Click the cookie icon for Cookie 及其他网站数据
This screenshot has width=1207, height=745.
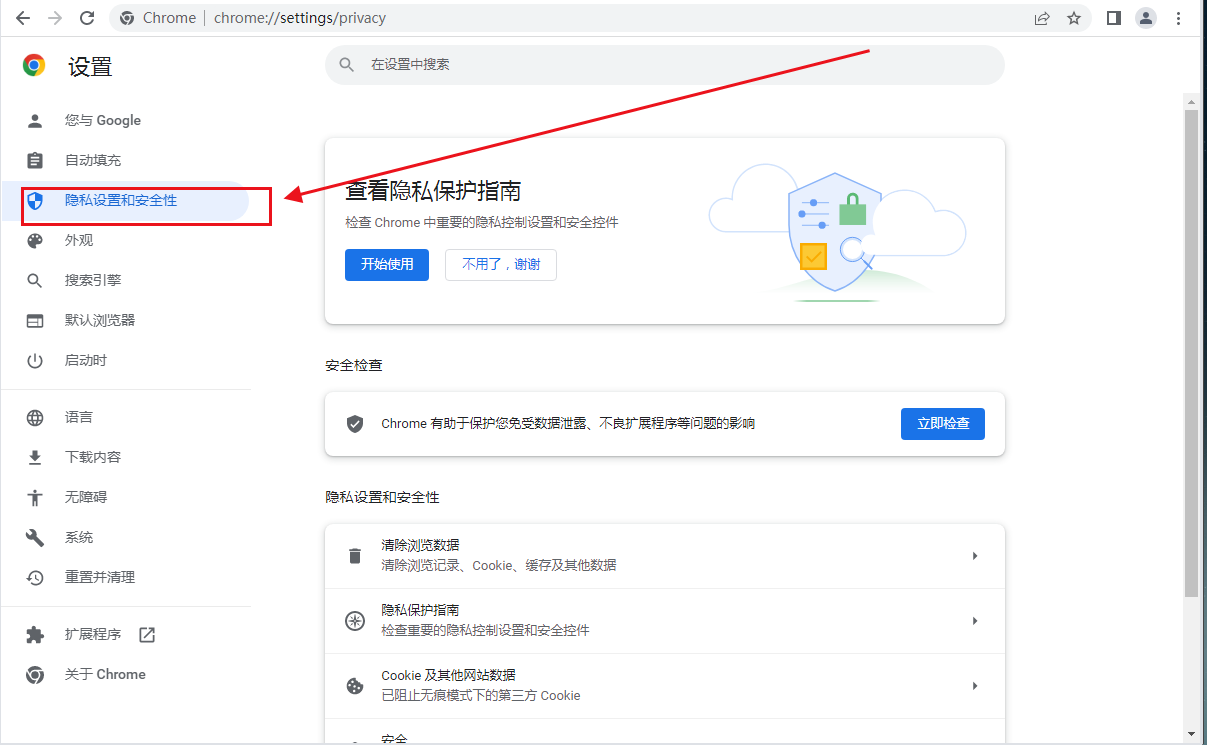tap(354, 686)
